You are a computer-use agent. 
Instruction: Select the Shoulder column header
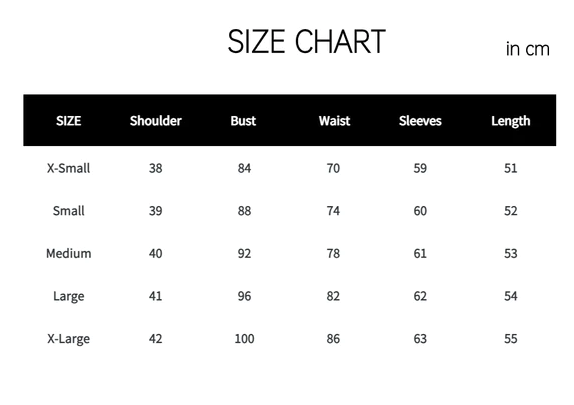click(156, 121)
